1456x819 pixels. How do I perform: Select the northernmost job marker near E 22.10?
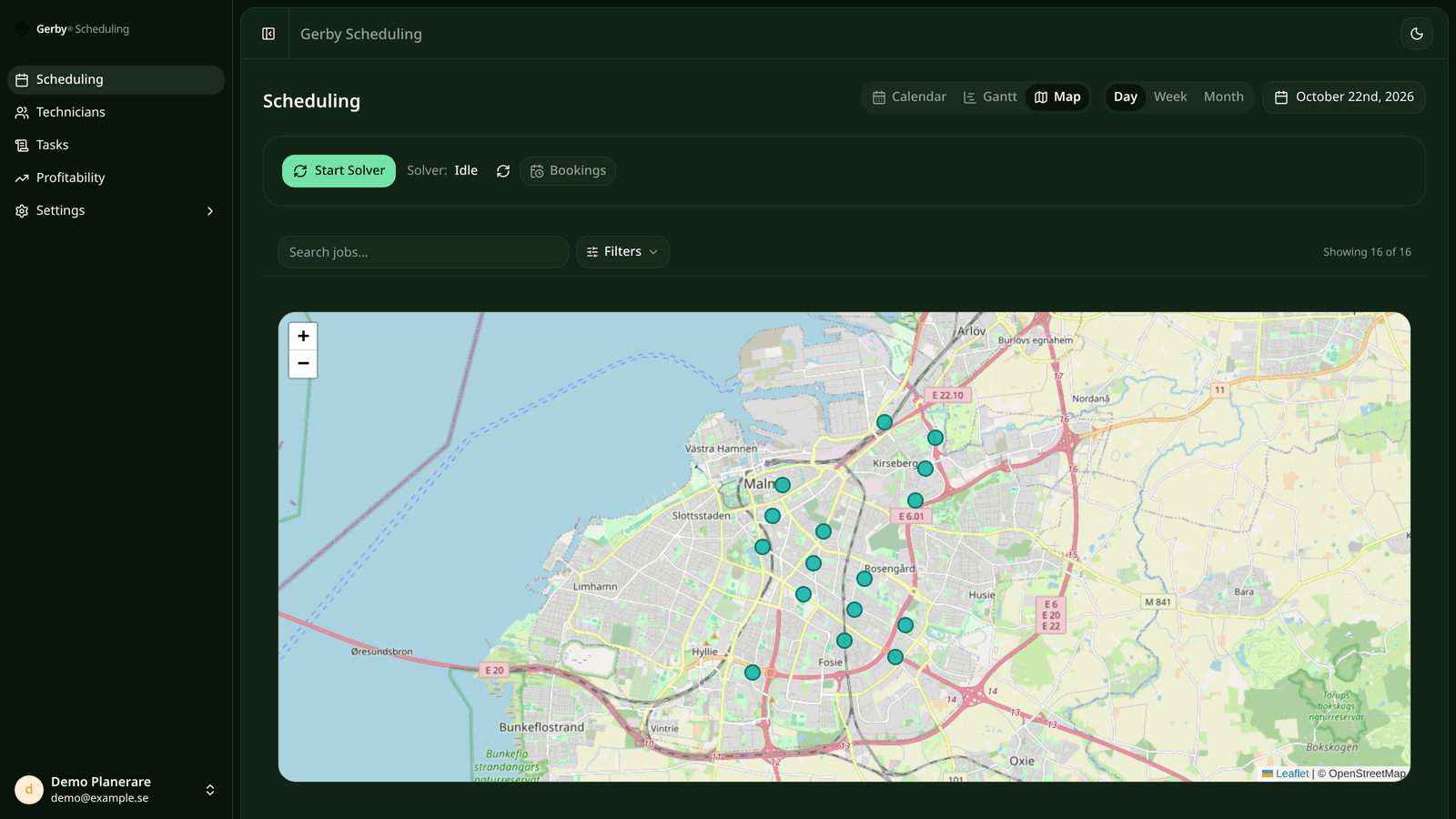(885, 422)
